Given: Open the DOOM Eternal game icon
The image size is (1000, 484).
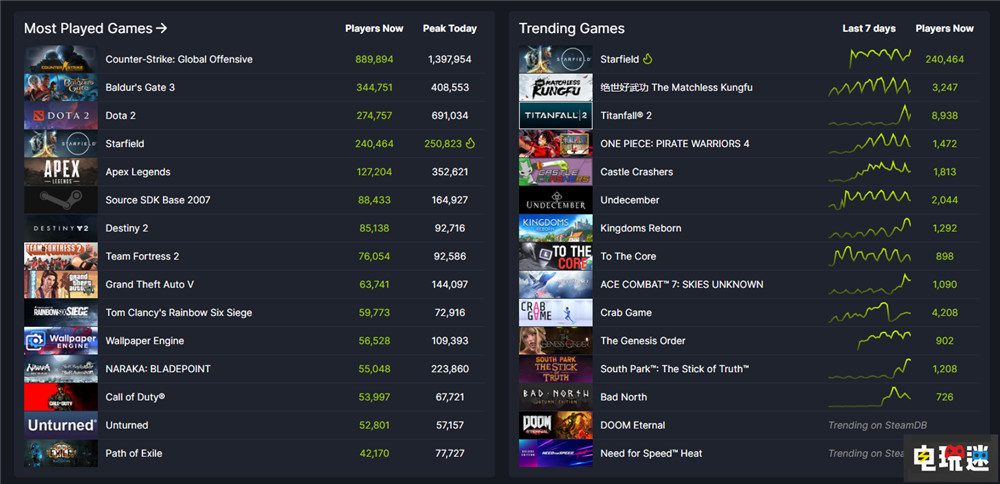Looking at the screenshot, I should pos(555,425).
